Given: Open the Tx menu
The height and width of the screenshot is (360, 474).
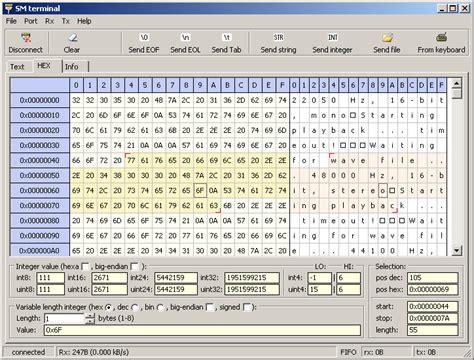Looking at the screenshot, I should (x=66, y=21).
